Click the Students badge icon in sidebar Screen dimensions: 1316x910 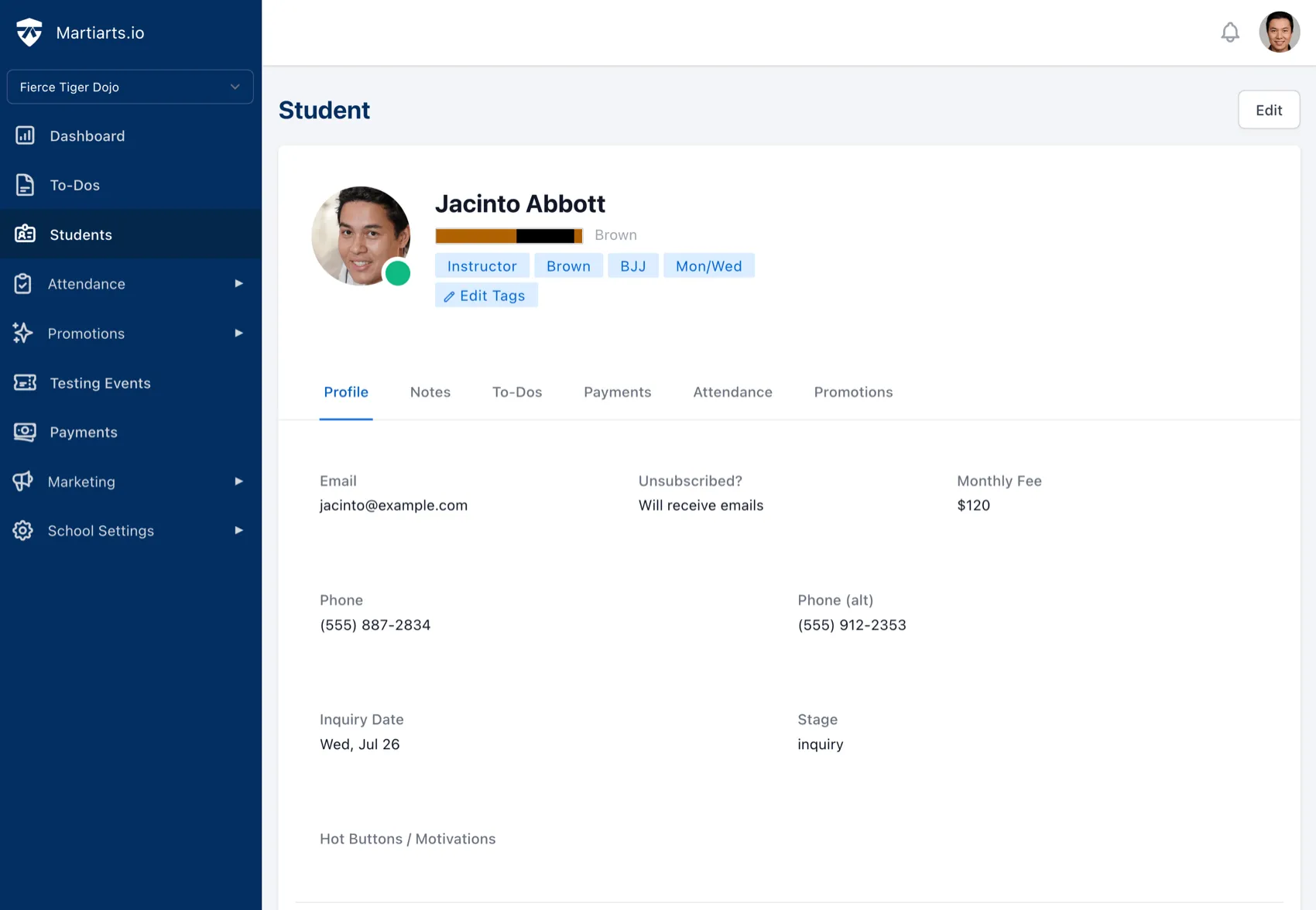point(26,234)
